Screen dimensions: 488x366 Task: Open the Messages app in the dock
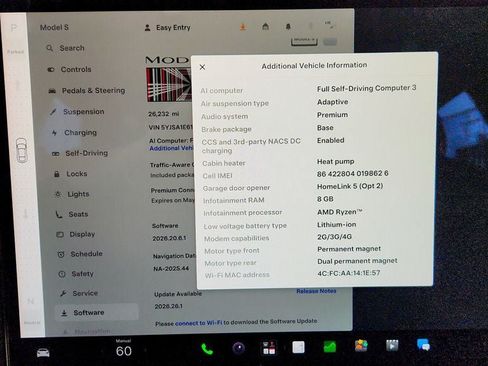pos(423,345)
